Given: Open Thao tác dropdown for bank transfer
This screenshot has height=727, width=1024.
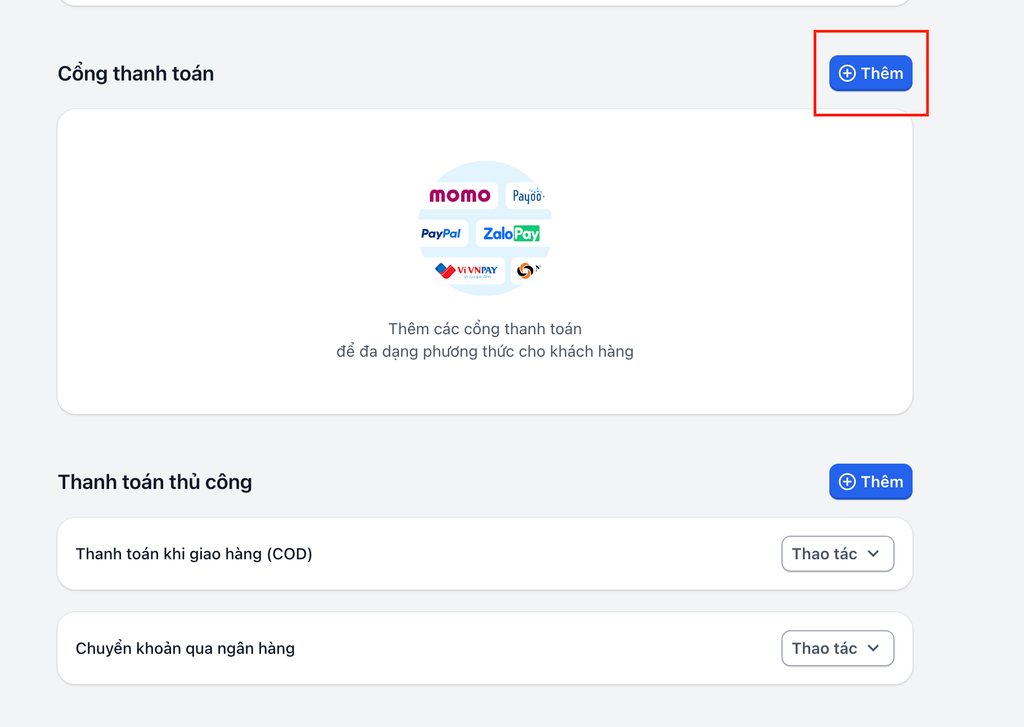Looking at the screenshot, I should tap(837, 649).
